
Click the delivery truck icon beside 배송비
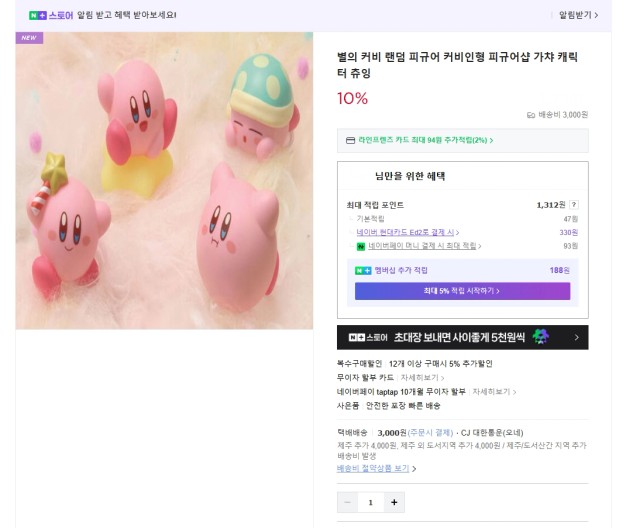click(x=531, y=115)
